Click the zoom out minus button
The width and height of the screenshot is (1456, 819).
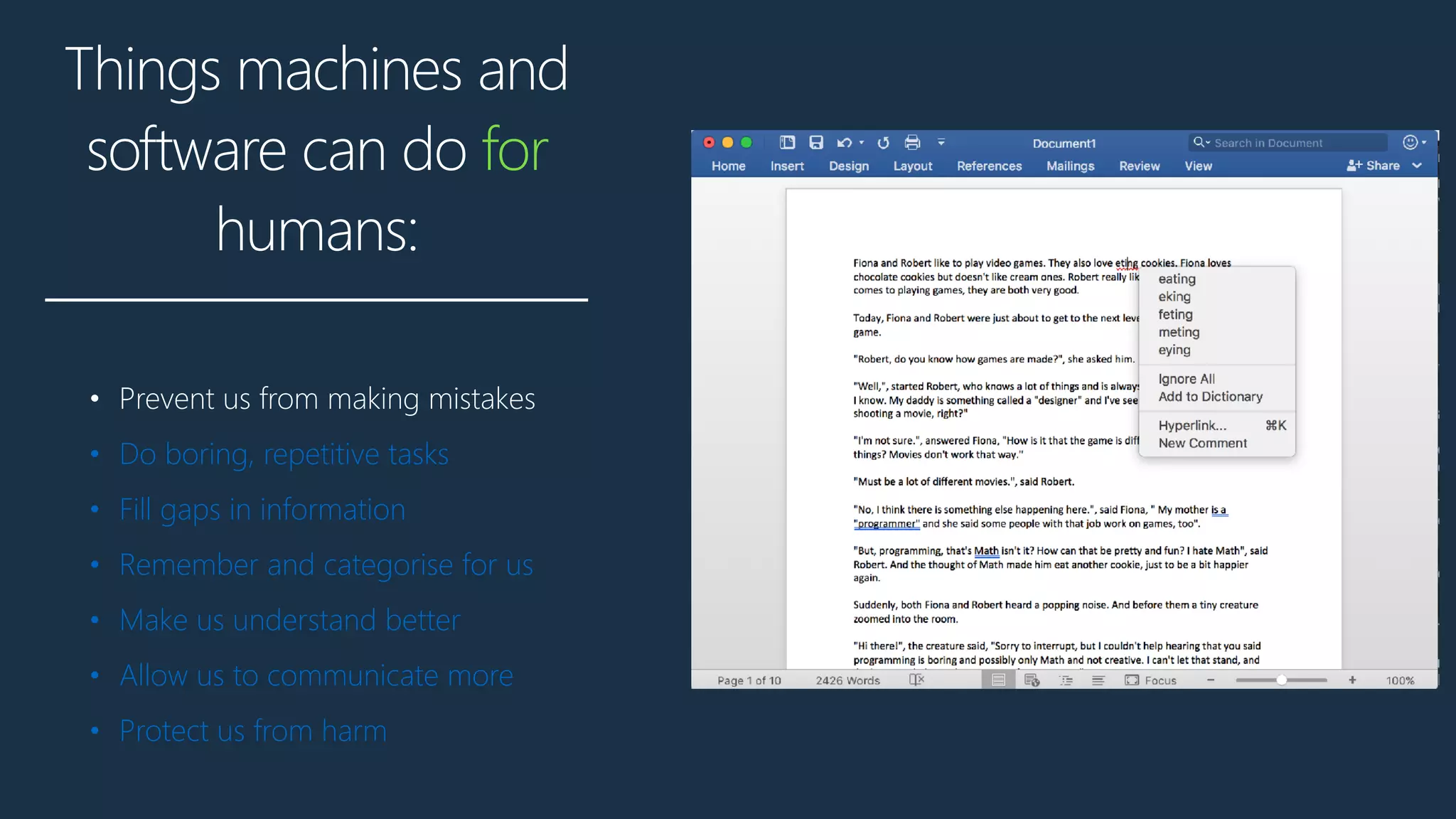point(1211,680)
